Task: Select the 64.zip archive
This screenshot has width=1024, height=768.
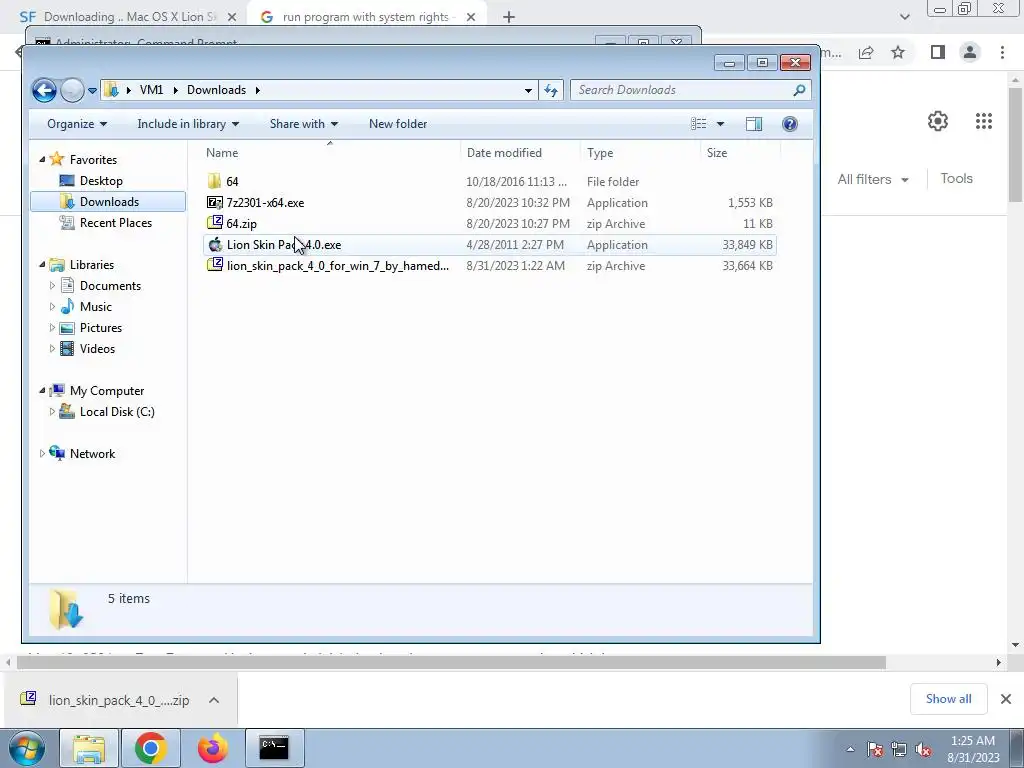Action: tap(490, 223)
